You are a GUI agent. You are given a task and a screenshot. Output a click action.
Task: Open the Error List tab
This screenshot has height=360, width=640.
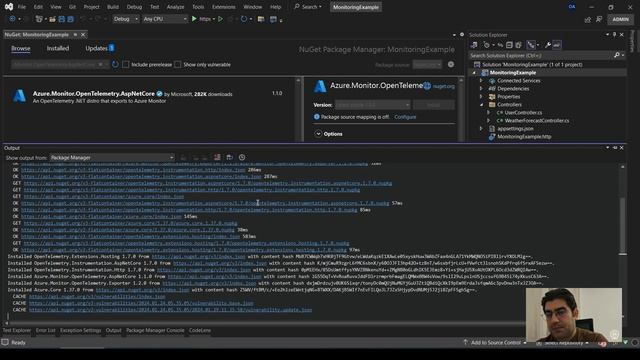coord(45,330)
